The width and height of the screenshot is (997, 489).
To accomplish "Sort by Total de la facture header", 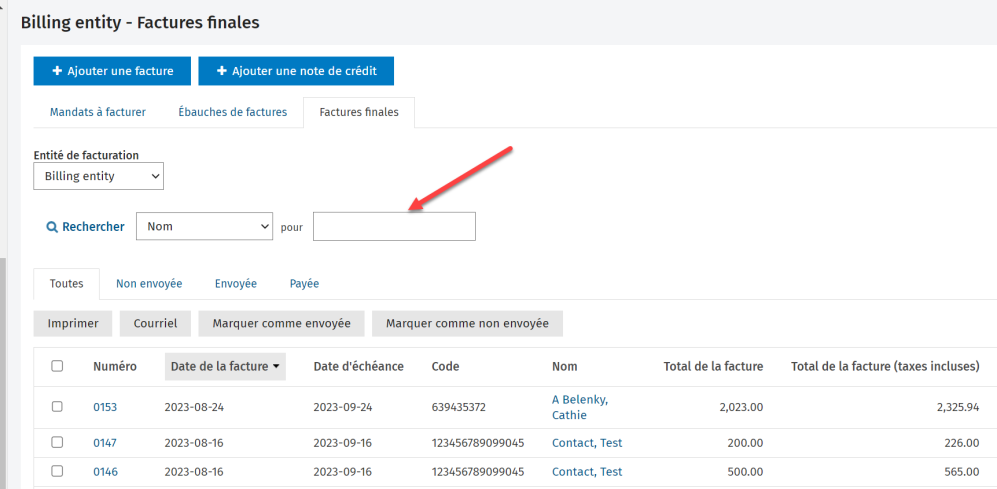I will (x=713, y=366).
